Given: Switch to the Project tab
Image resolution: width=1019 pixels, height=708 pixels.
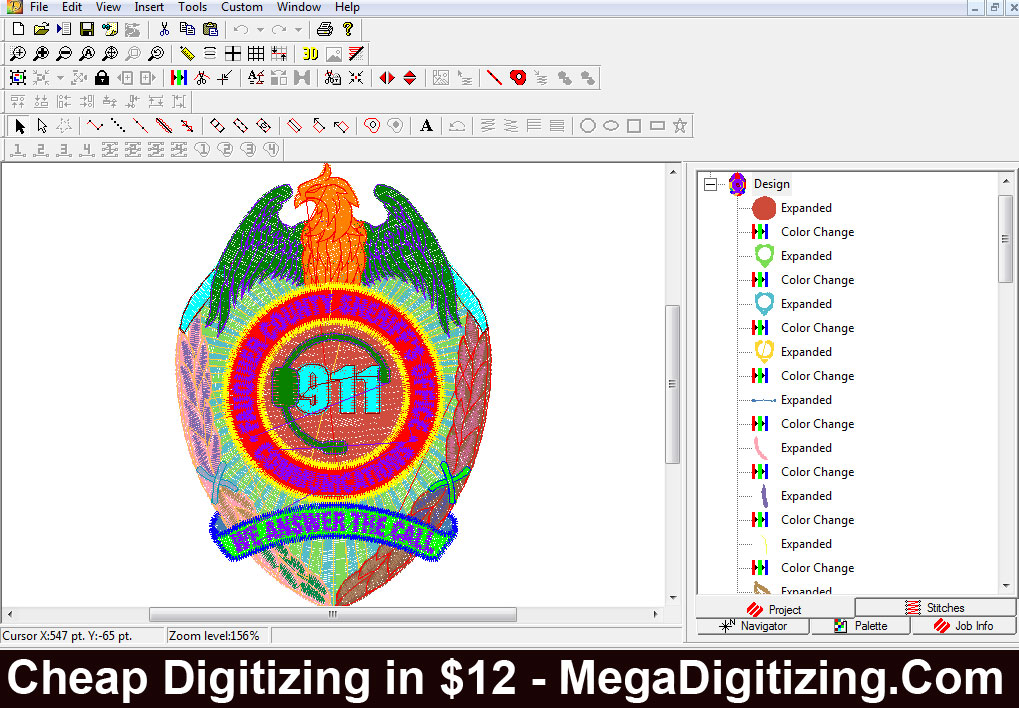Looking at the screenshot, I should pos(775,609).
